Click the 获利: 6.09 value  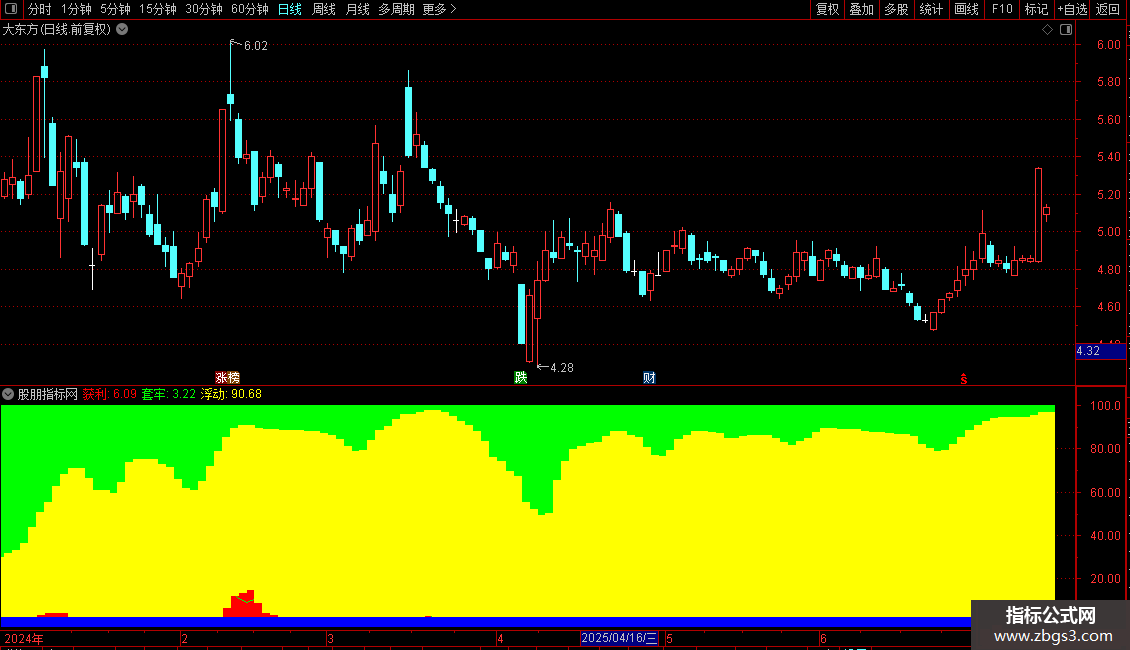point(110,394)
